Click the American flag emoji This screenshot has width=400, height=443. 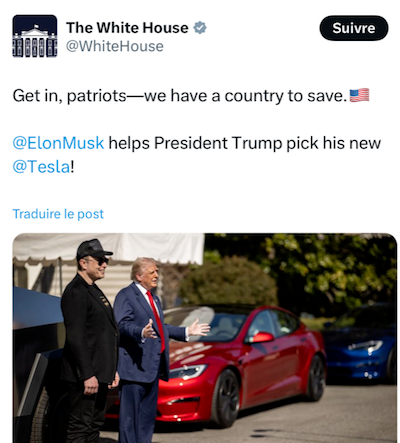pos(359,95)
